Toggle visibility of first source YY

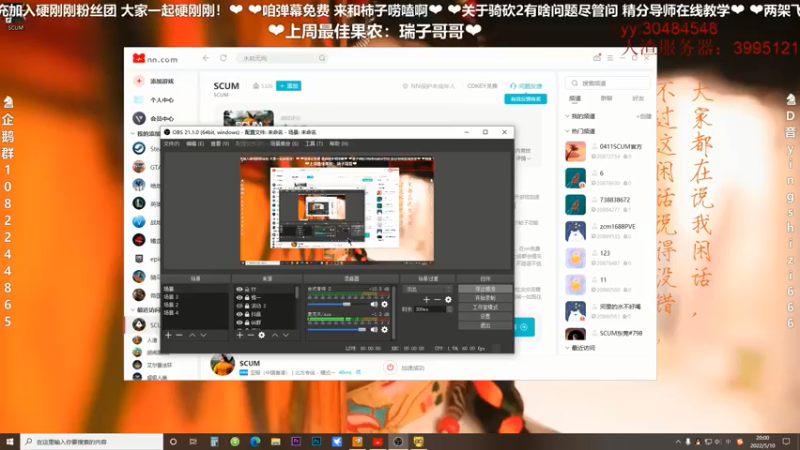[239, 289]
